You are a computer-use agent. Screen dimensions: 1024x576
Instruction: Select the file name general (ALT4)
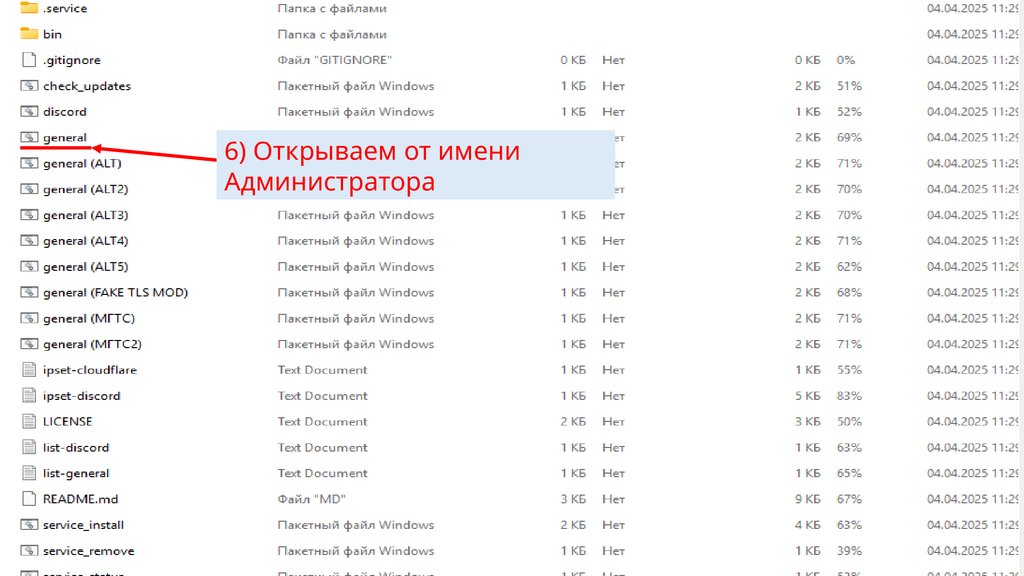(86, 241)
